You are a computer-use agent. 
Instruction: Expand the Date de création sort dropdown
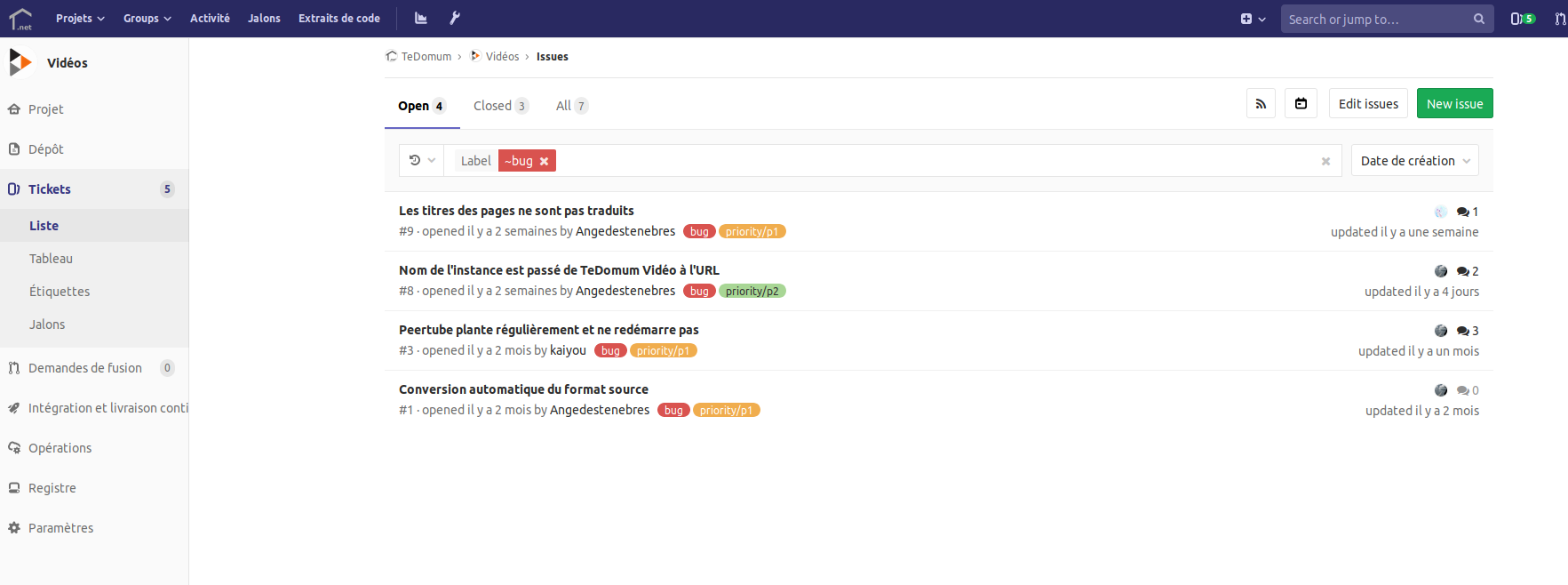[1414, 161]
